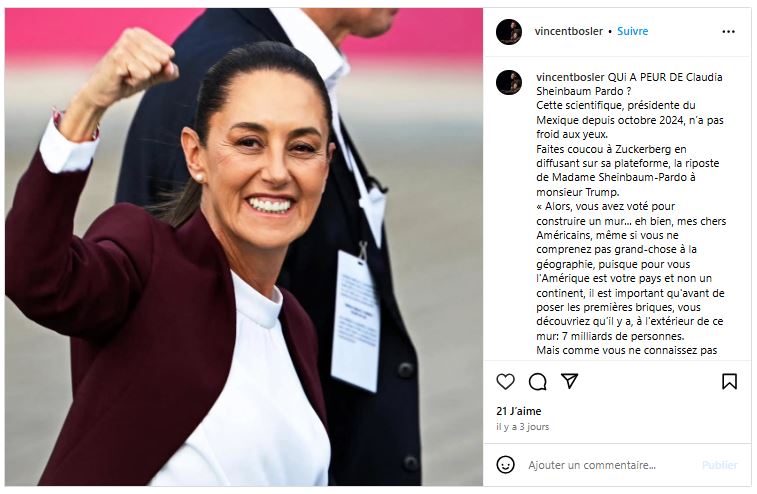
Task: Click the Publier button
Action: click(x=719, y=465)
